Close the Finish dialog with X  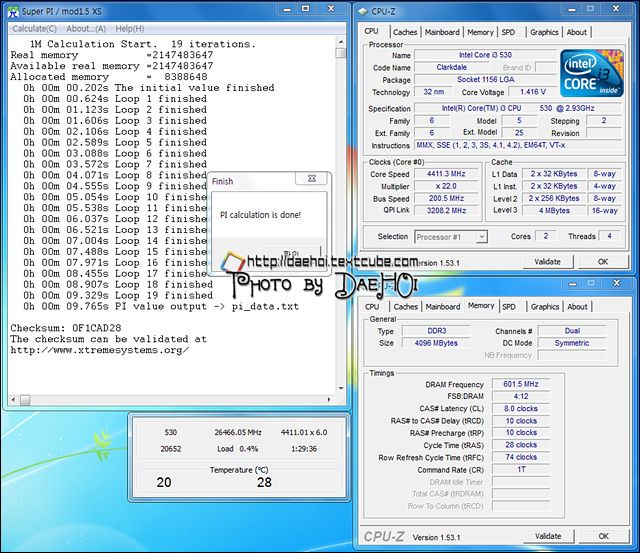(x=312, y=178)
